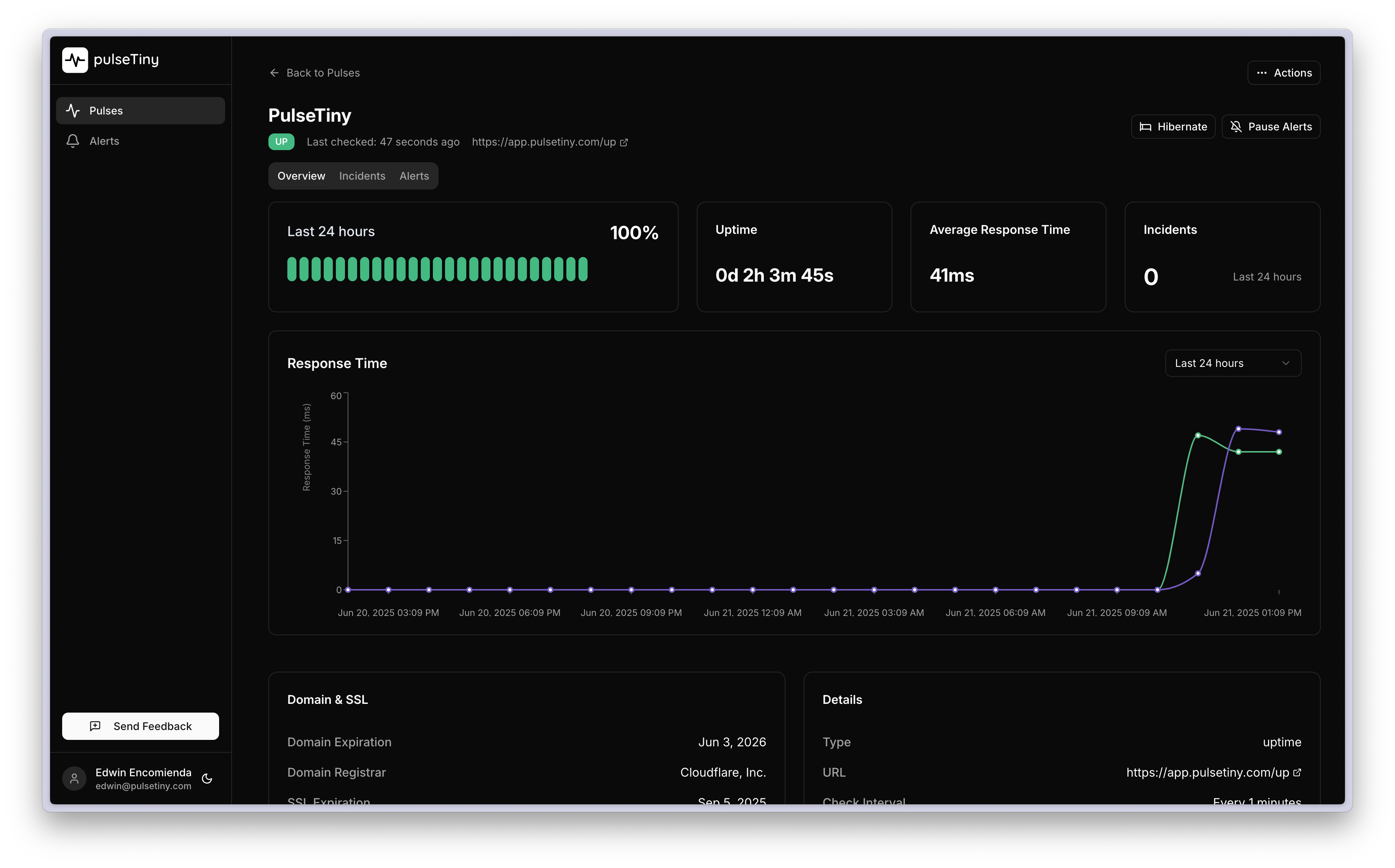Click the Last checked 47 seconds ago text
Image resolution: width=1395 pixels, height=868 pixels.
[383, 142]
